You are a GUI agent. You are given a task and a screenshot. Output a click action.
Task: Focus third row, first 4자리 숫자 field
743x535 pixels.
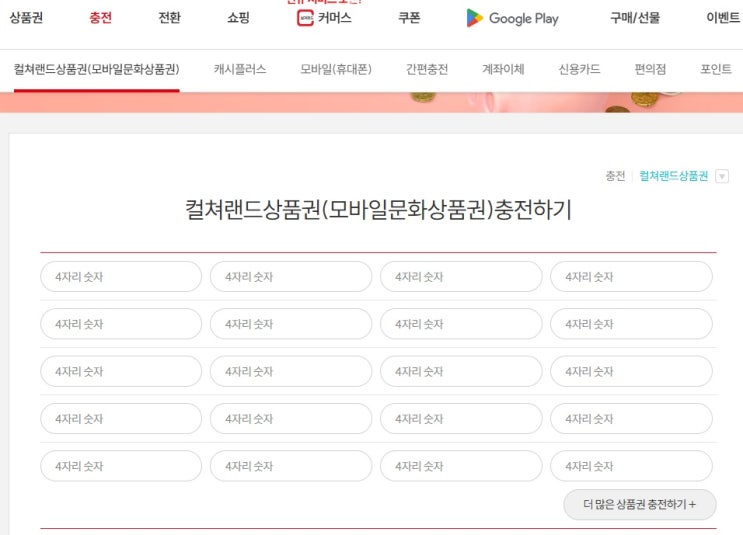click(121, 372)
